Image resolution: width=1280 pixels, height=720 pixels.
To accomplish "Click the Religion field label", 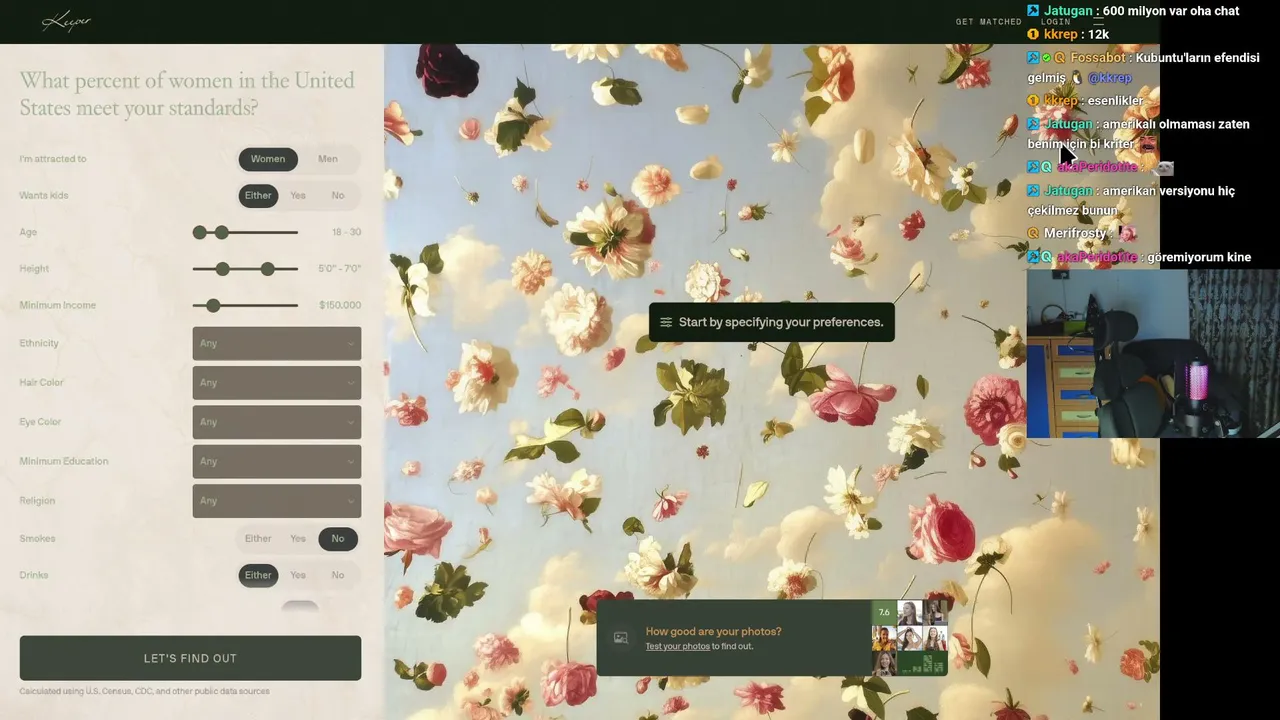I will pos(37,500).
